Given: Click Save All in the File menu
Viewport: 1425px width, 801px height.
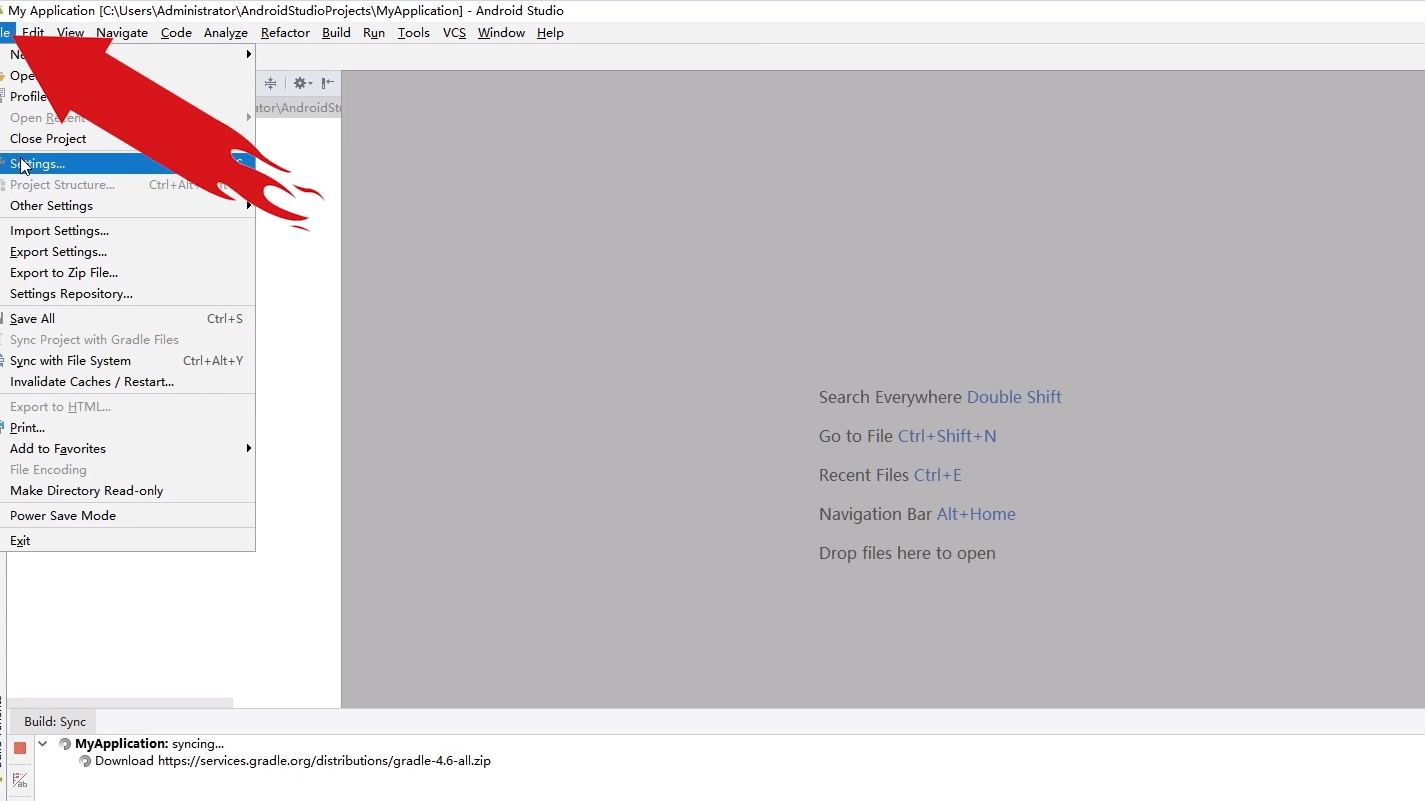Looking at the screenshot, I should [128, 319].
